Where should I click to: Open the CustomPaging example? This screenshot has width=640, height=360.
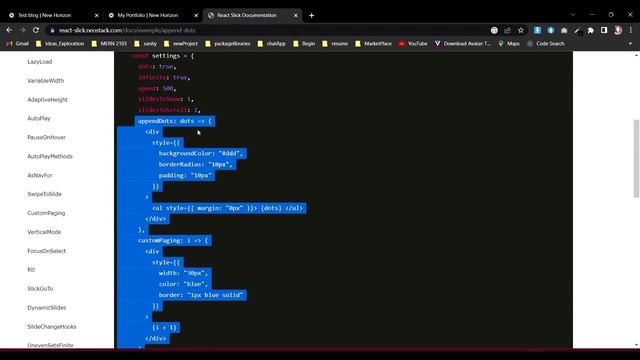(46, 213)
